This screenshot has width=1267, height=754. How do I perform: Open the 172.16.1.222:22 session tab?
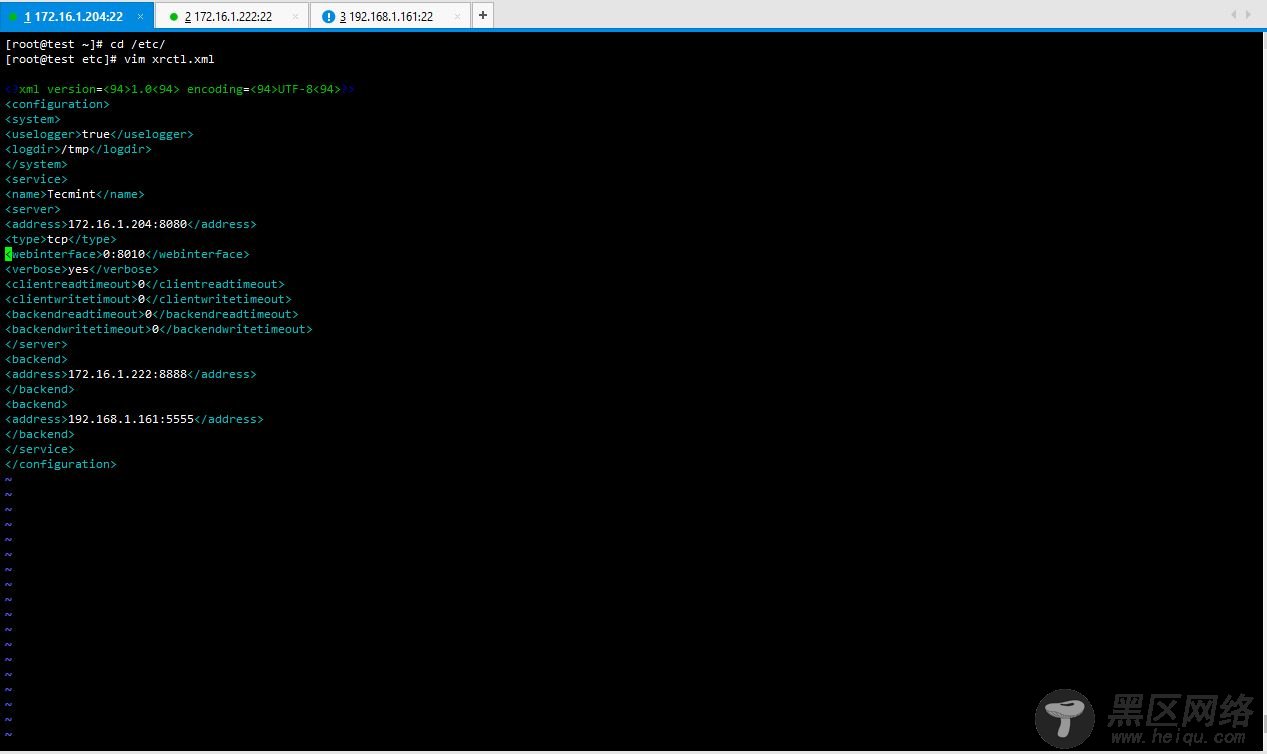coord(233,16)
